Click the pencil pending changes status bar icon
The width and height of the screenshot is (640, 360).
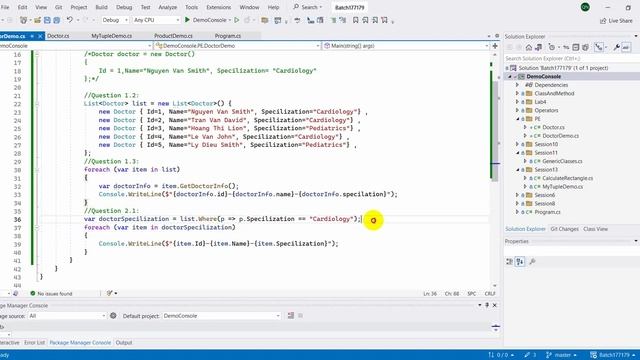point(530,355)
